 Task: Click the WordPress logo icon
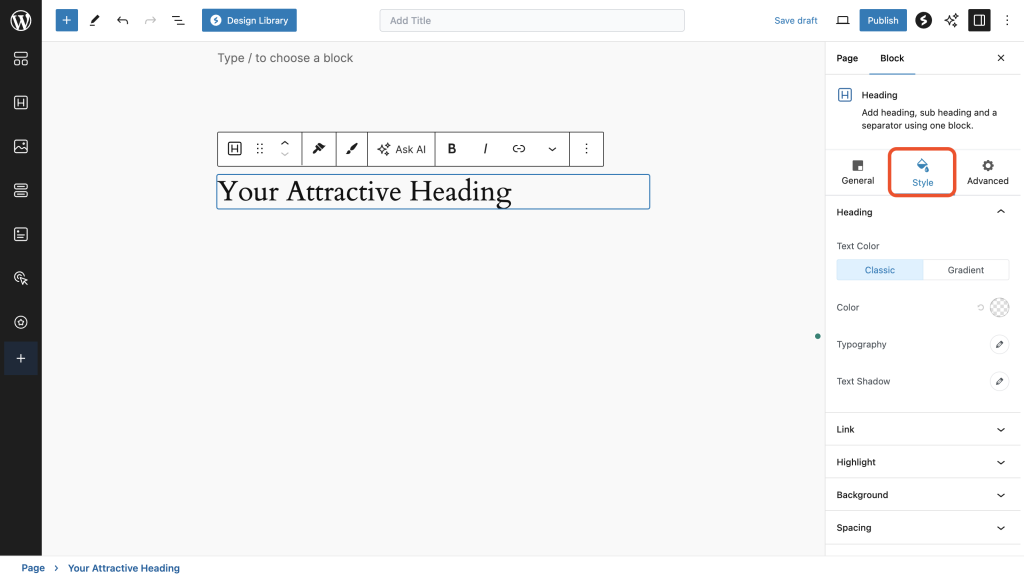coord(20,20)
